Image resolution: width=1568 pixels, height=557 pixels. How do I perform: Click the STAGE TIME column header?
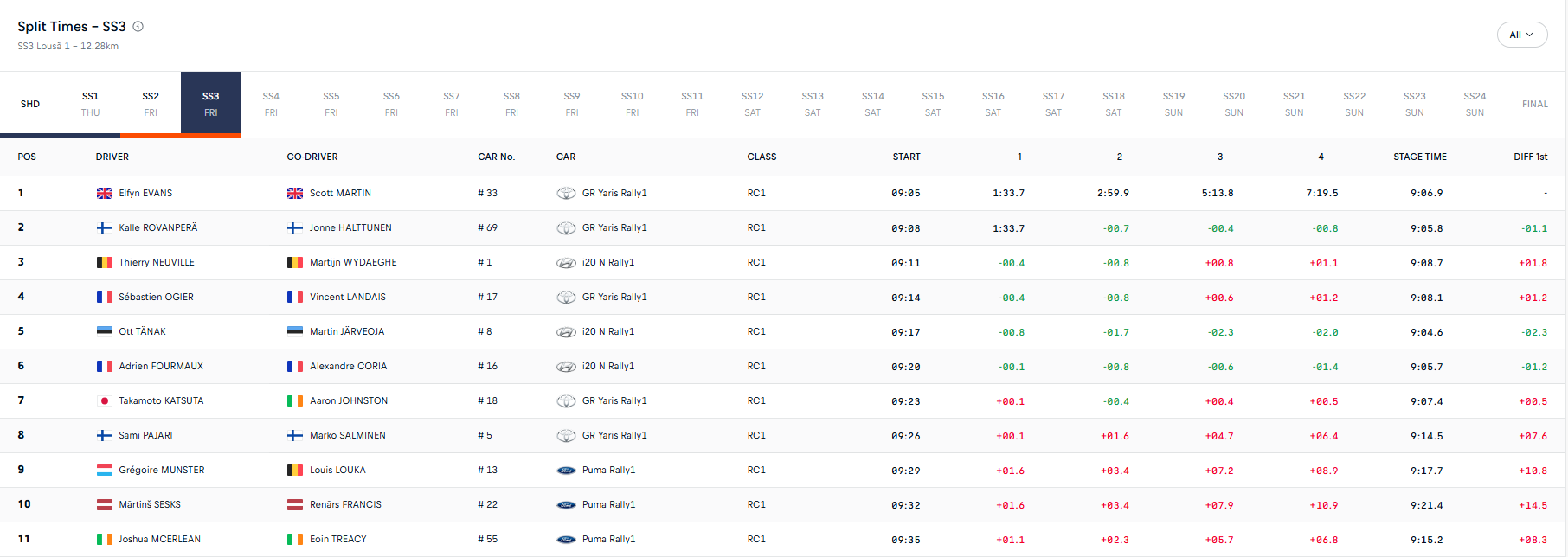click(1420, 157)
